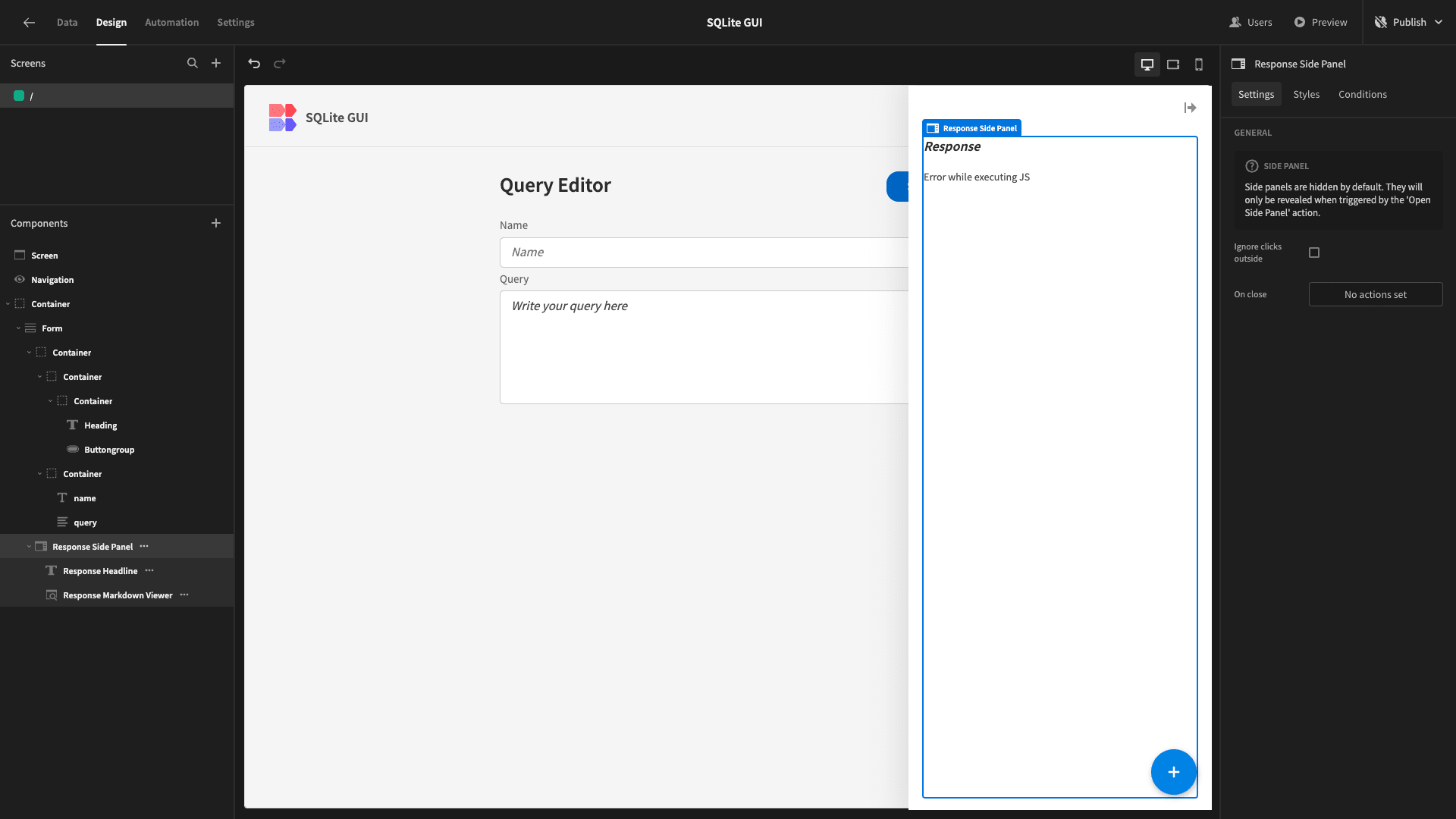
Task: Set On close actions button
Action: 1375,294
